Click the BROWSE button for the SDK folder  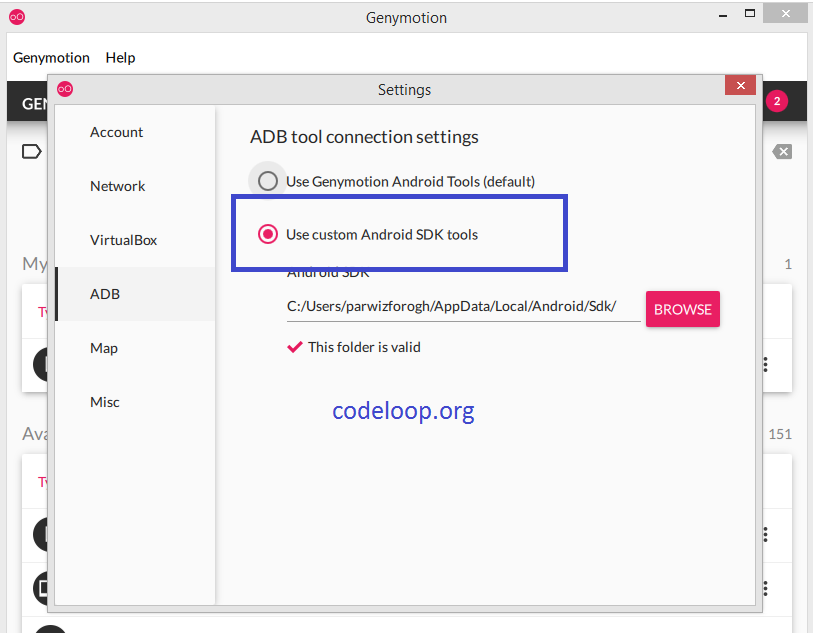coord(682,309)
